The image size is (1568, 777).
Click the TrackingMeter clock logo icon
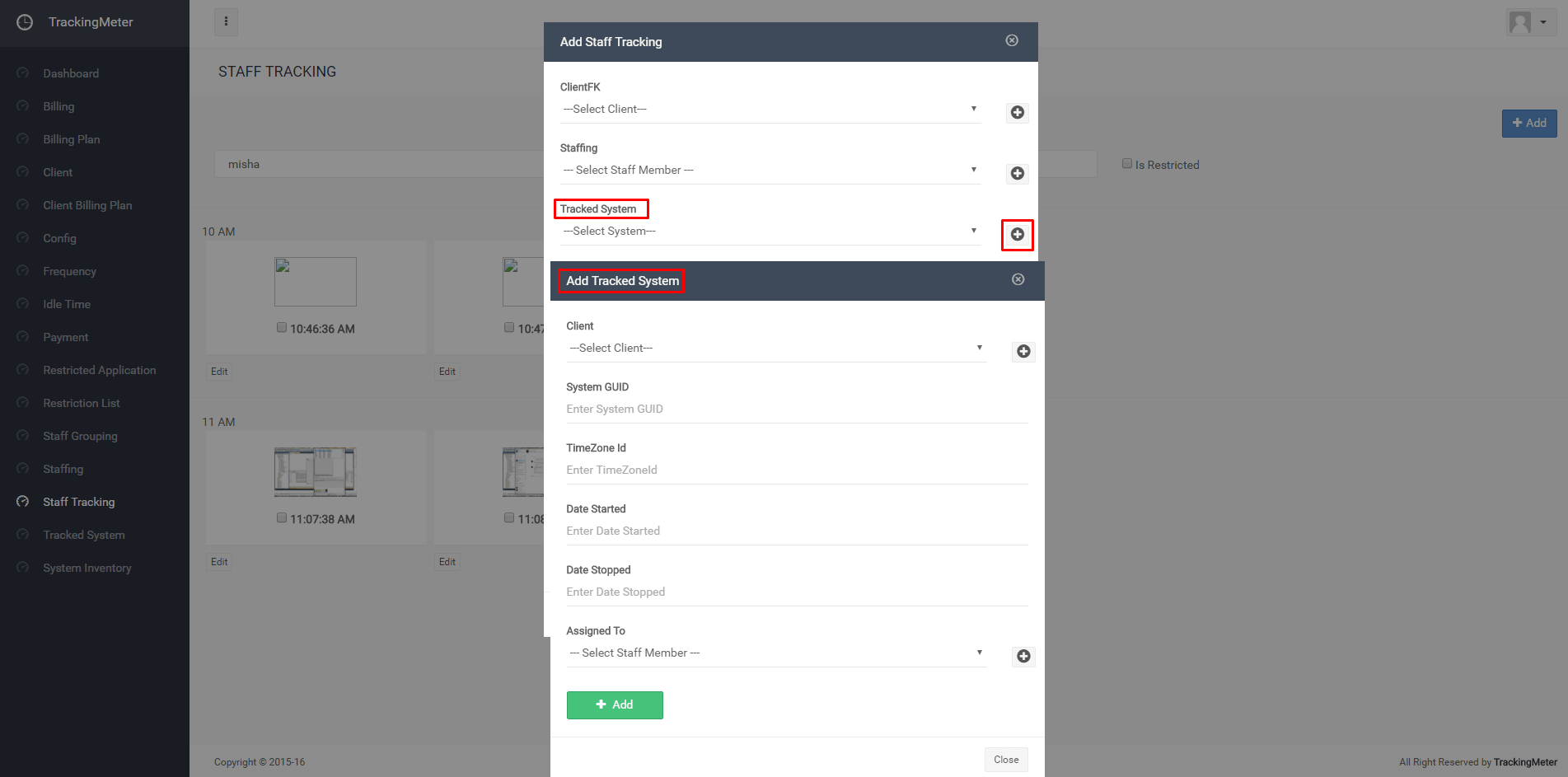[25, 22]
